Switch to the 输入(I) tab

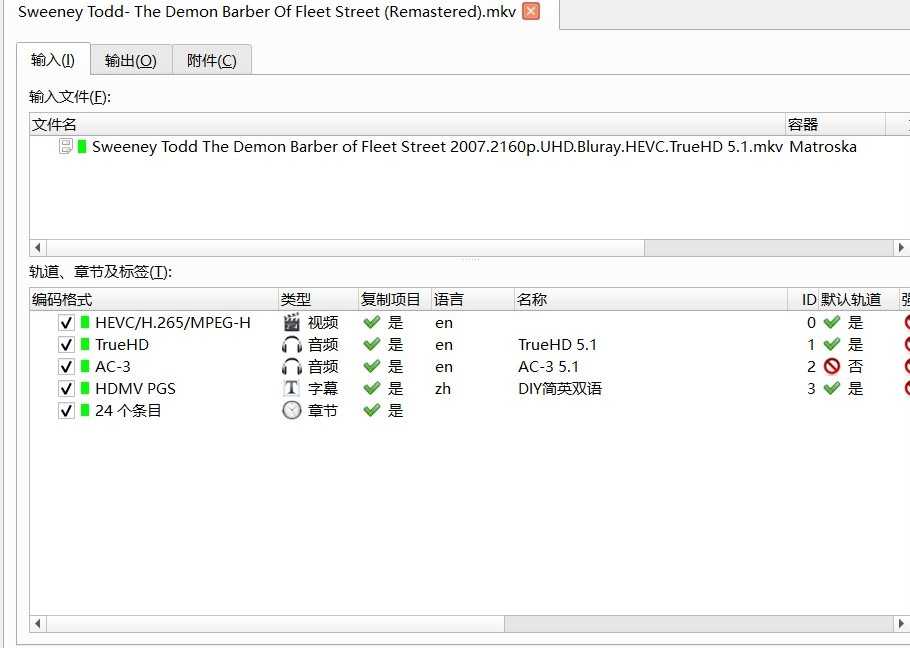tap(53, 60)
